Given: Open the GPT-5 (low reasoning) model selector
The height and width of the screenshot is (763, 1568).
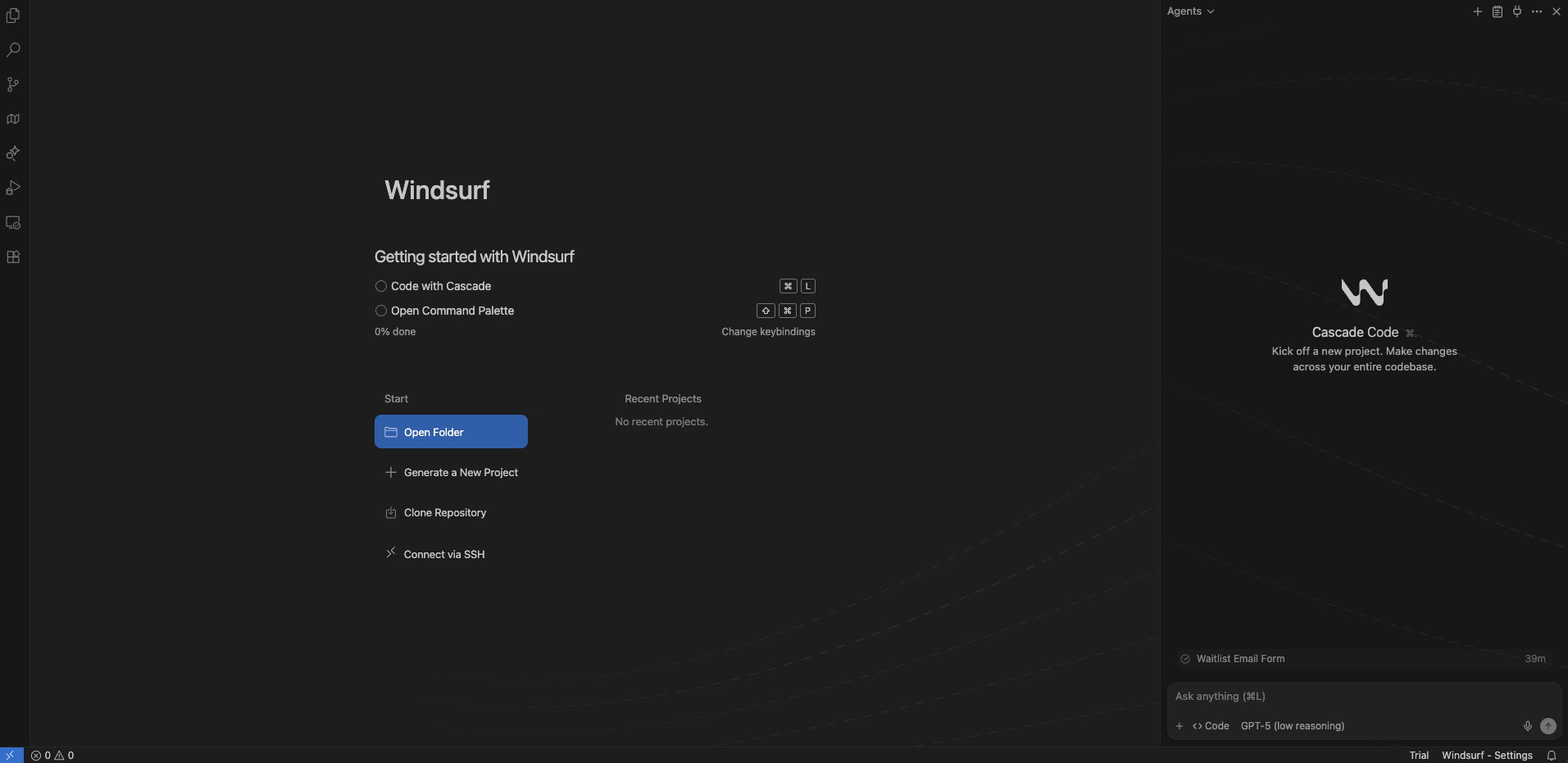Looking at the screenshot, I should pos(1293,726).
